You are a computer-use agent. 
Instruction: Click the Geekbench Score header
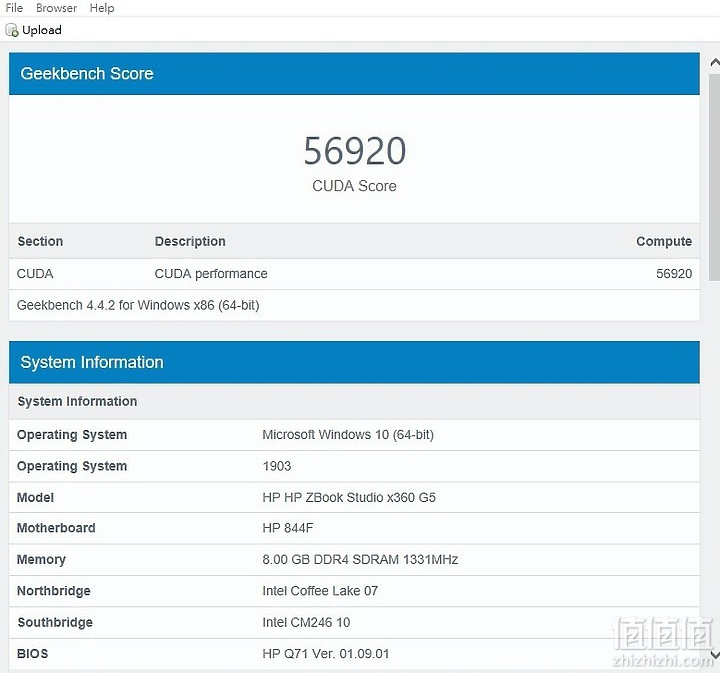[x=354, y=74]
